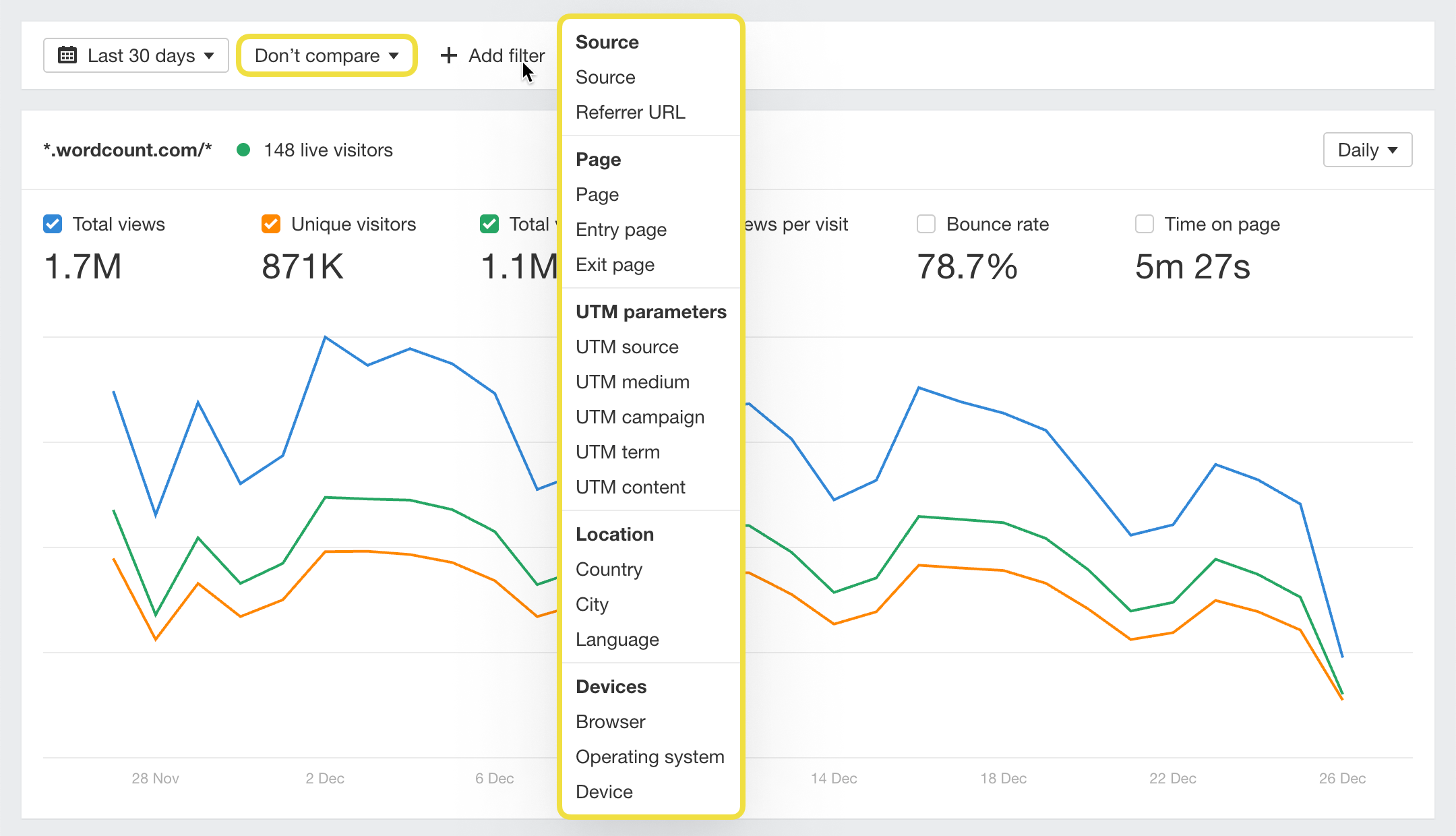The height and width of the screenshot is (836, 1456).
Task: Uncheck the Unique visitors checkbox
Action: [x=271, y=224]
